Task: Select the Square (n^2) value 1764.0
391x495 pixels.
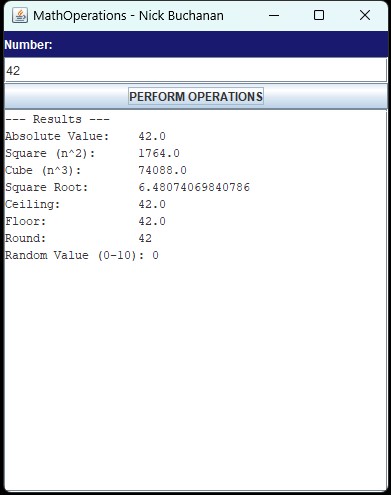Action: coord(159,153)
